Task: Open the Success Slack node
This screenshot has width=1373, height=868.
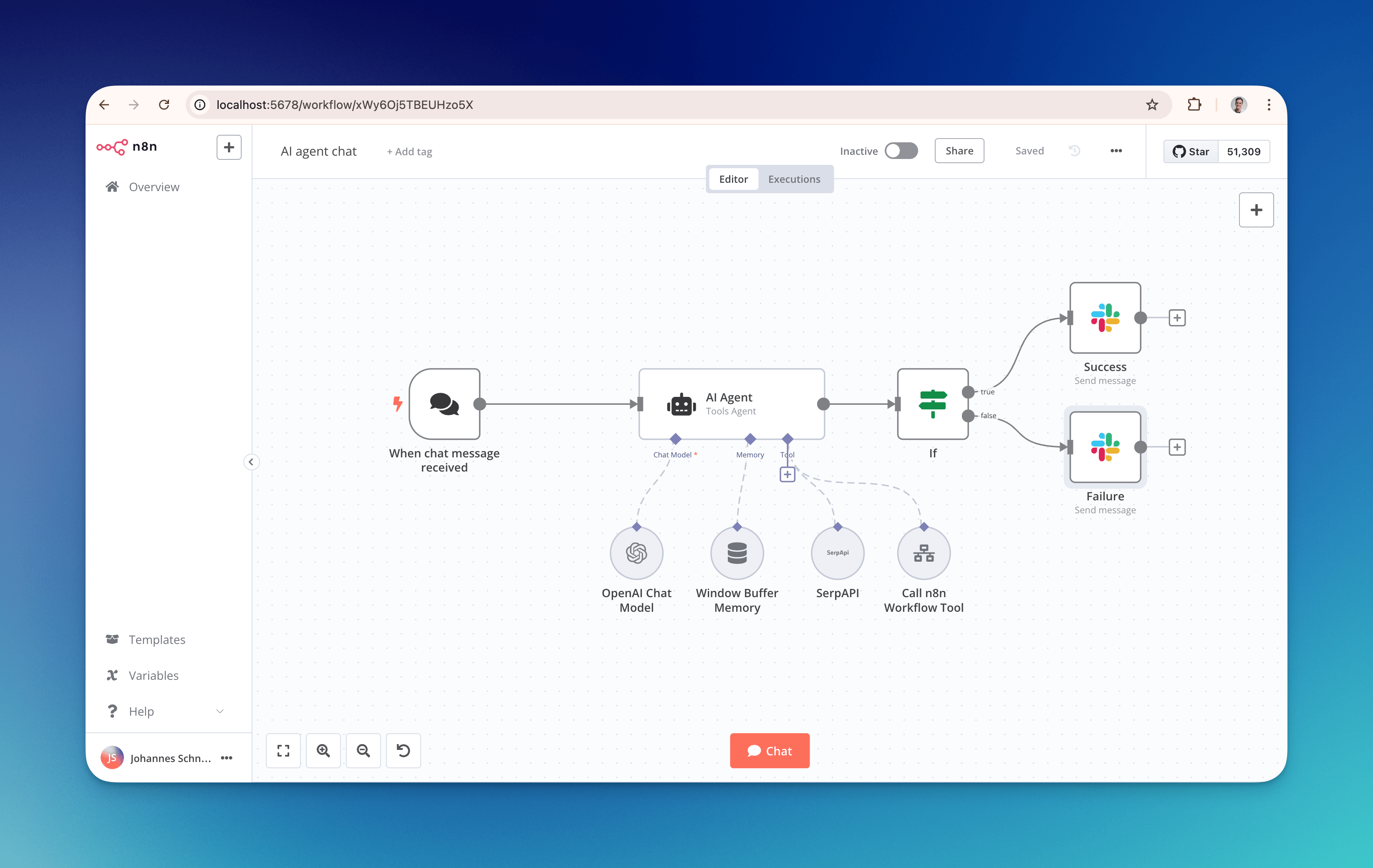Action: (x=1104, y=318)
